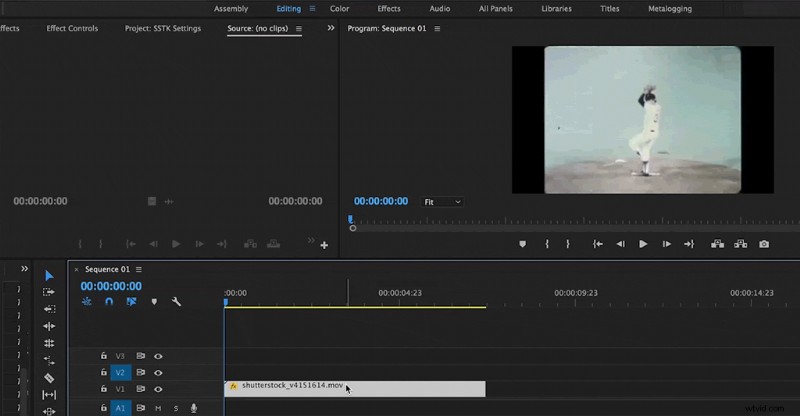Mute audio track A1

[x=158, y=408]
